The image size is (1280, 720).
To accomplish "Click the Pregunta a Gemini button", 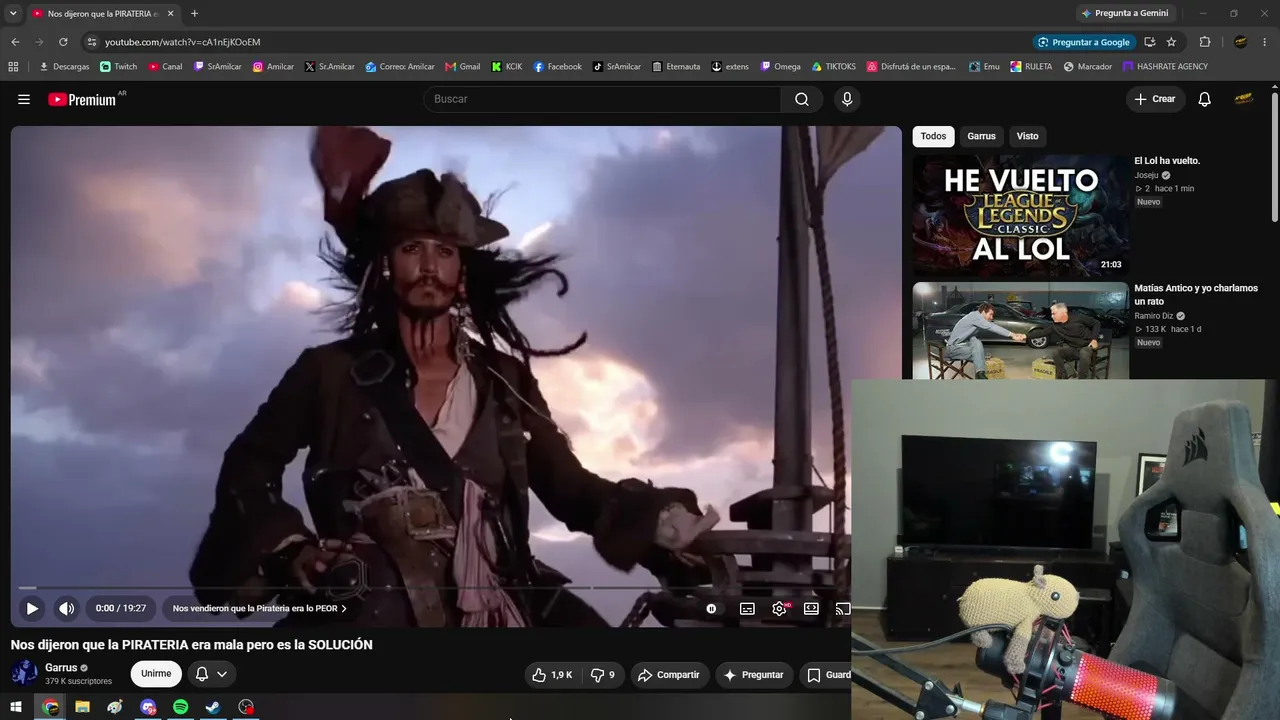I will 1125,13.
